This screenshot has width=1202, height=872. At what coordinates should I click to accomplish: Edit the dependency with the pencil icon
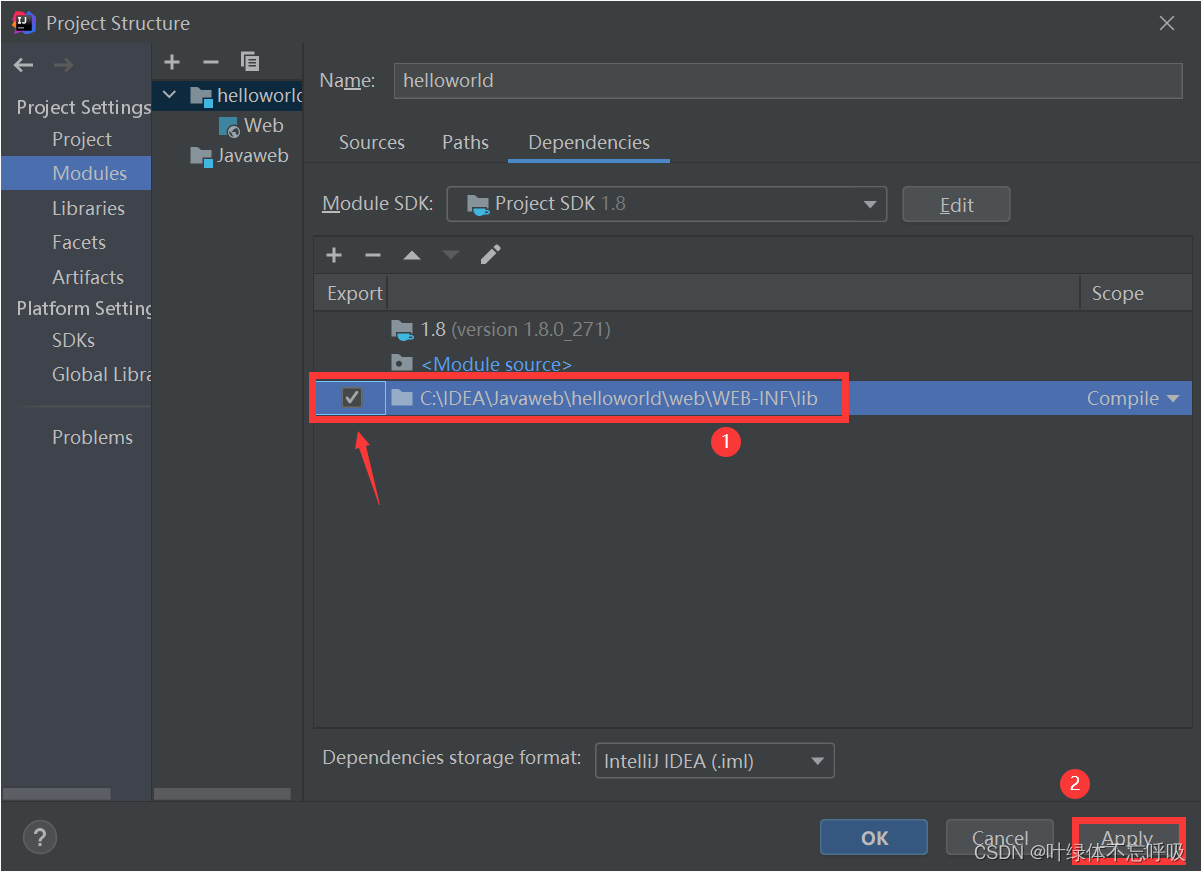click(x=490, y=255)
